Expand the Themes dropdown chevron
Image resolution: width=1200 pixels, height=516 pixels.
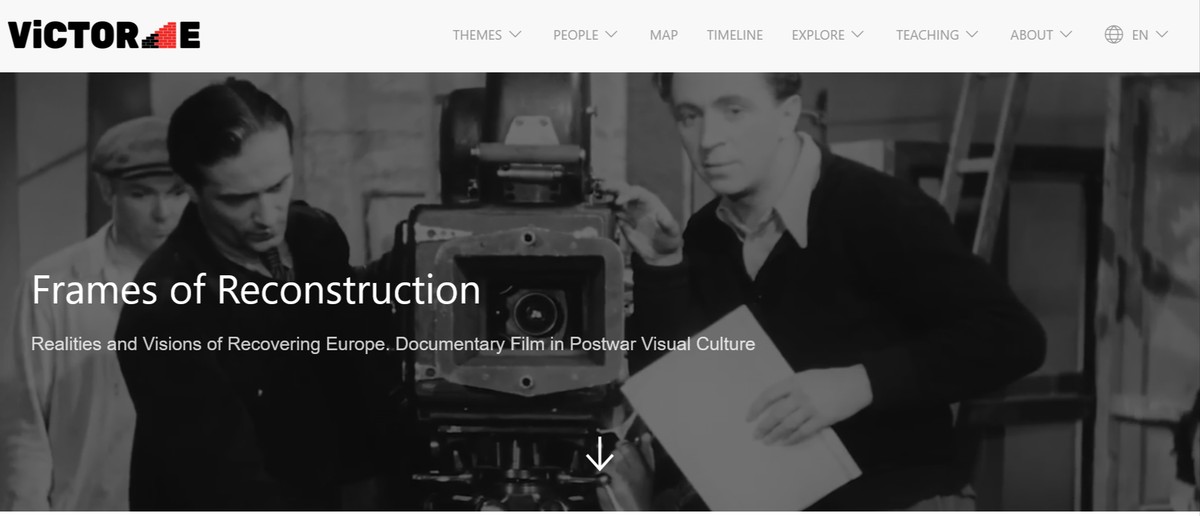515,35
